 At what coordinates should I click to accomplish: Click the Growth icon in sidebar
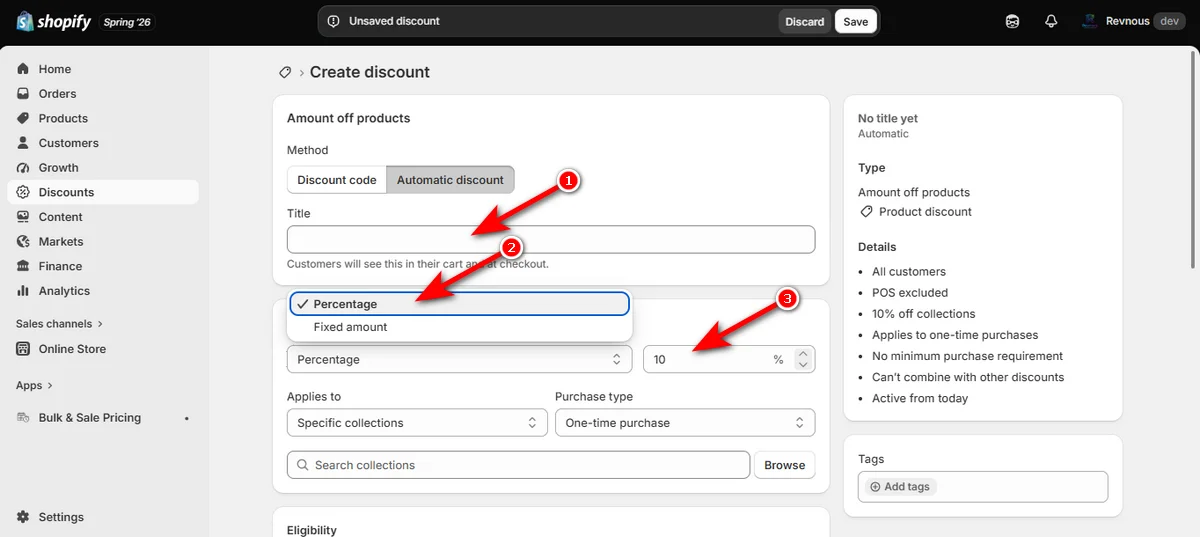(24, 168)
